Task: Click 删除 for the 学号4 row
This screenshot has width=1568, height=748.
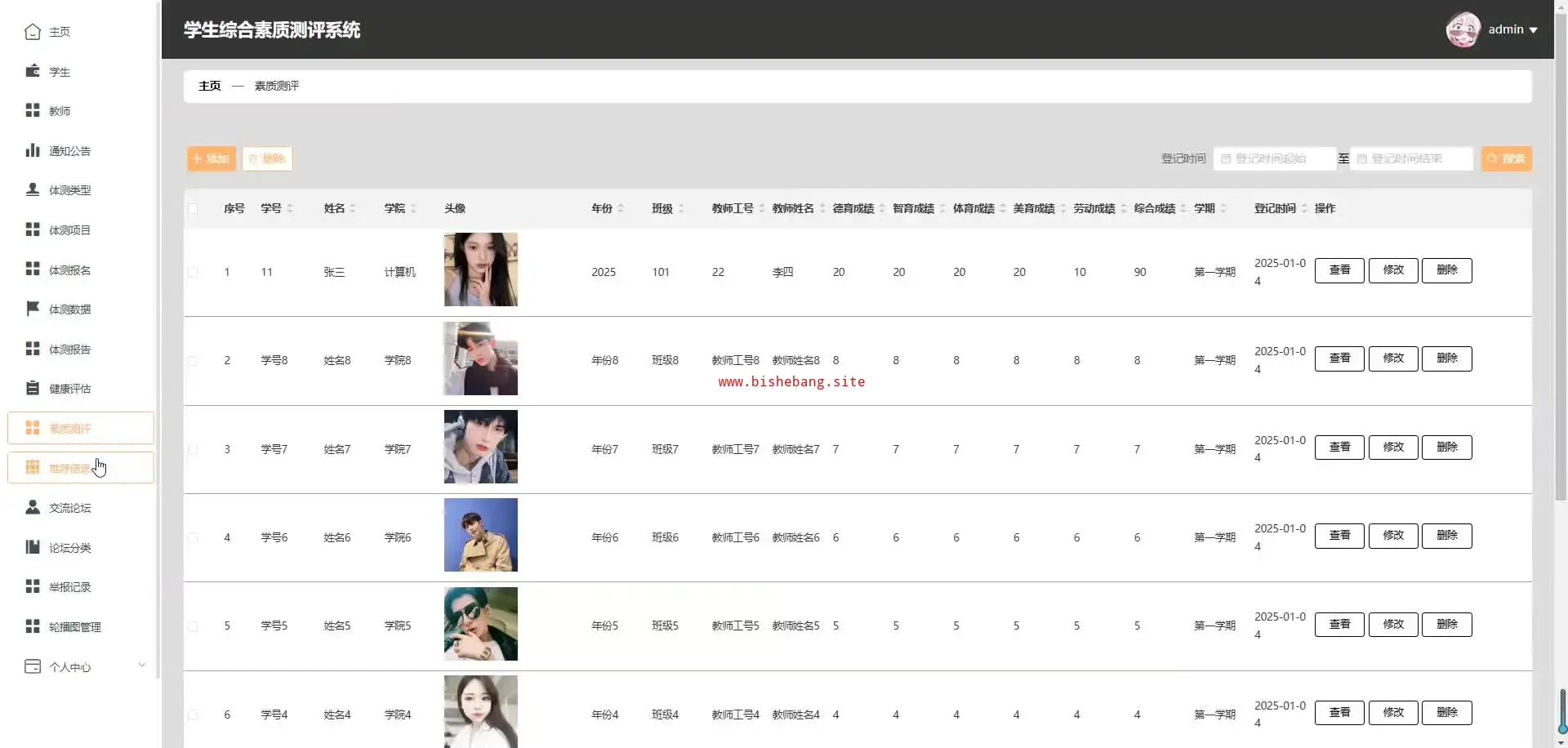Action: (x=1447, y=713)
